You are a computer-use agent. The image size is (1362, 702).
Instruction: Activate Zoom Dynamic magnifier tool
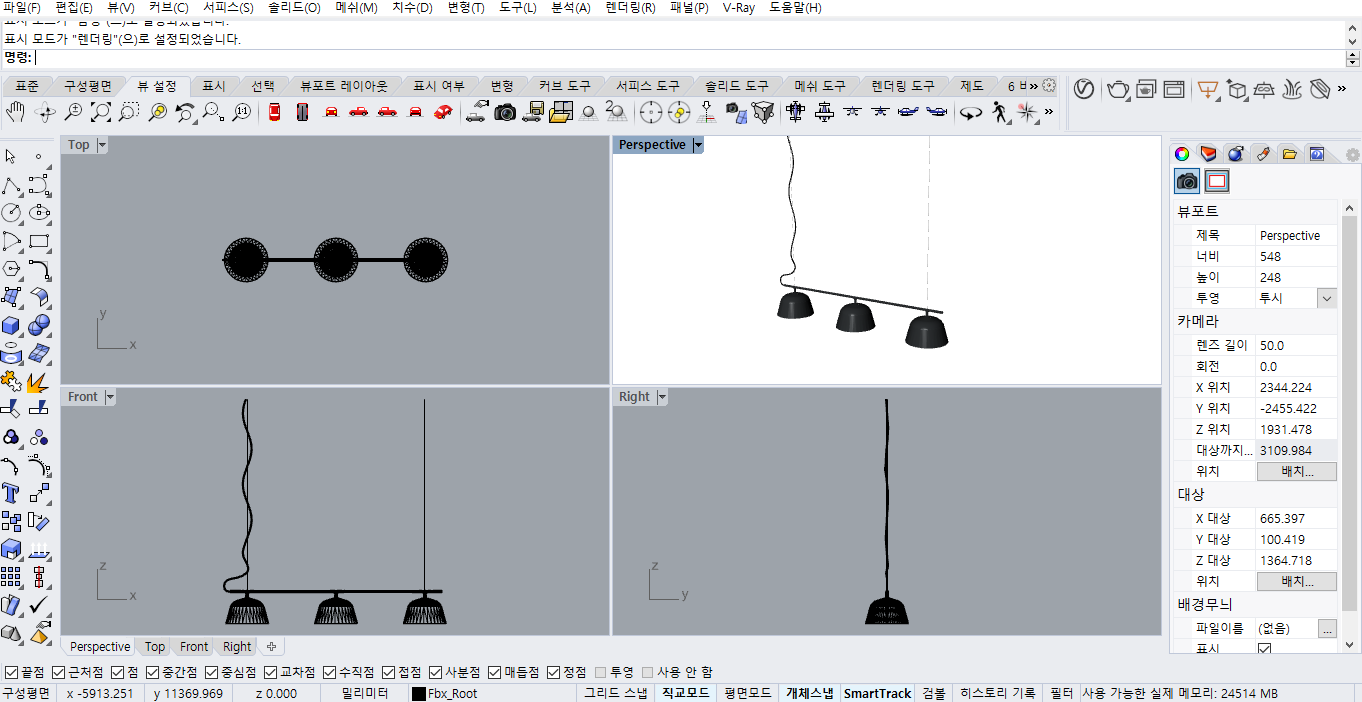click(x=73, y=112)
